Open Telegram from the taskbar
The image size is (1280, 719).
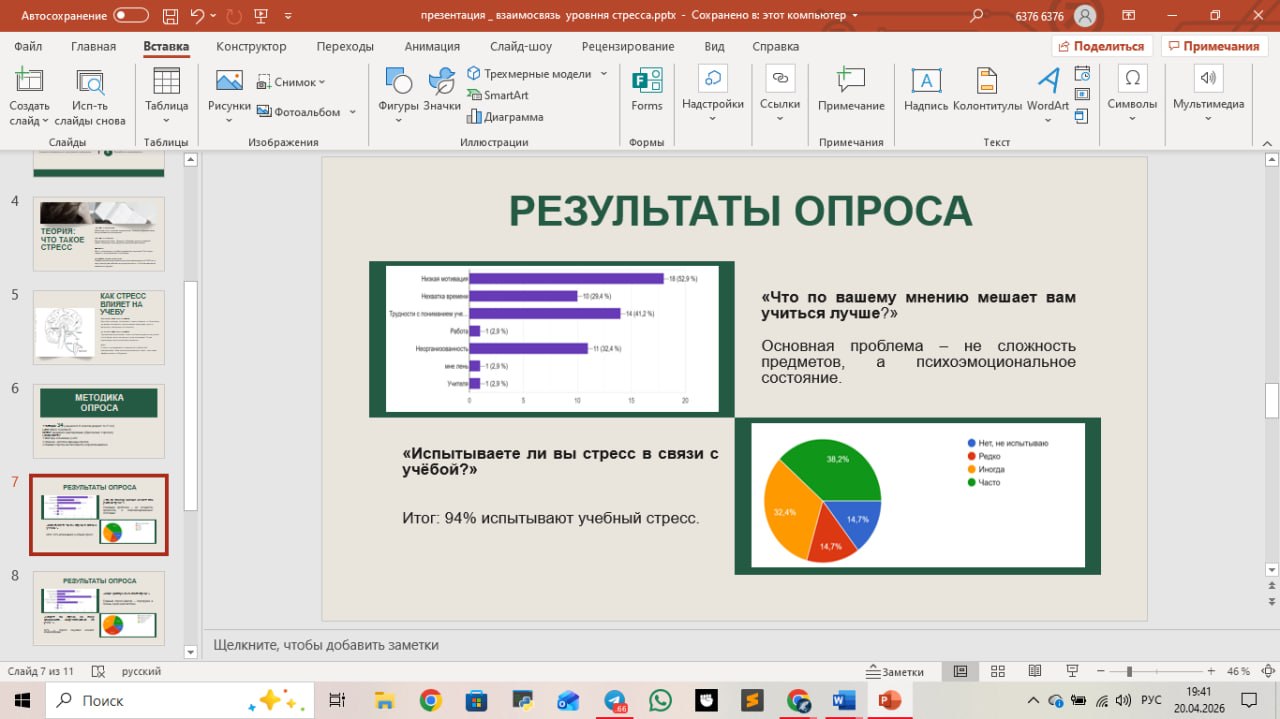614,700
